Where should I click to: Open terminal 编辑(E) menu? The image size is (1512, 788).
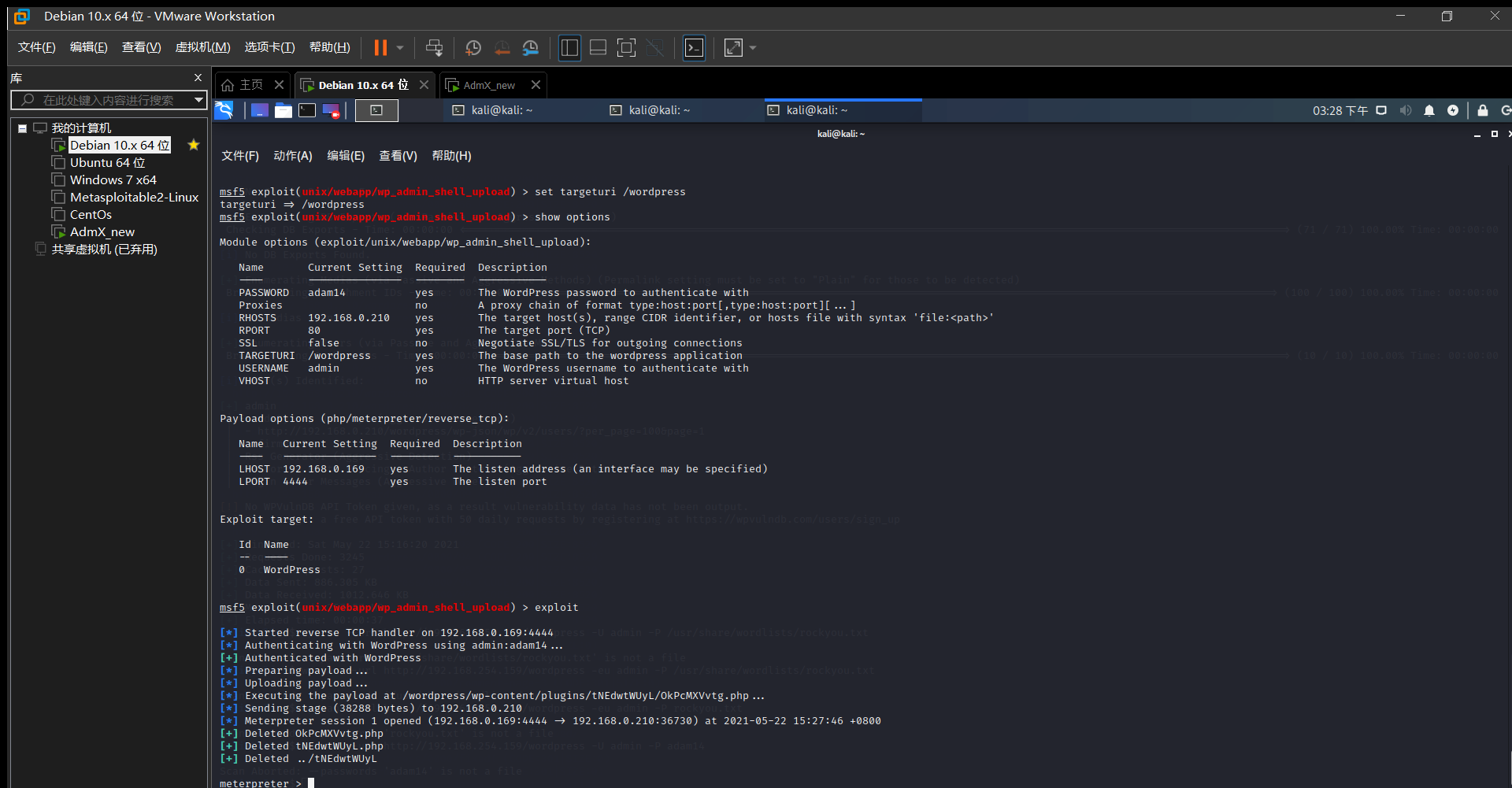[346, 156]
